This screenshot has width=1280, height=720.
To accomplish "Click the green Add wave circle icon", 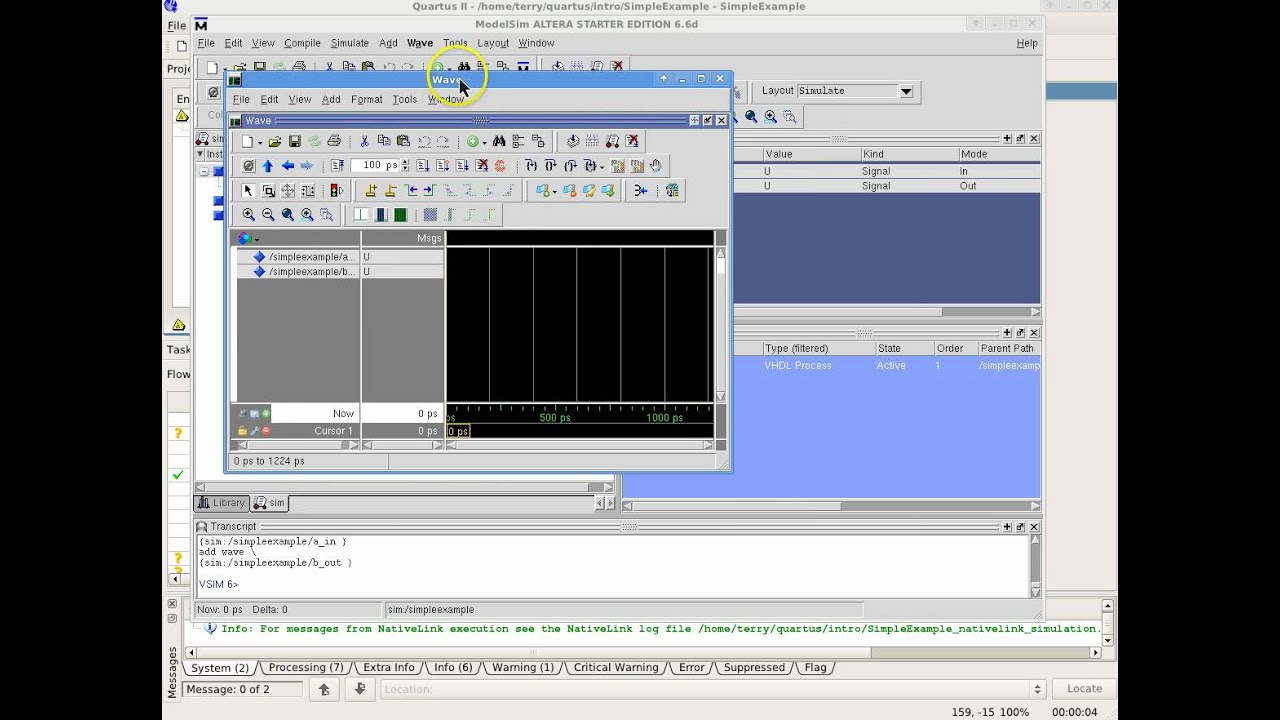I will (x=472, y=141).
